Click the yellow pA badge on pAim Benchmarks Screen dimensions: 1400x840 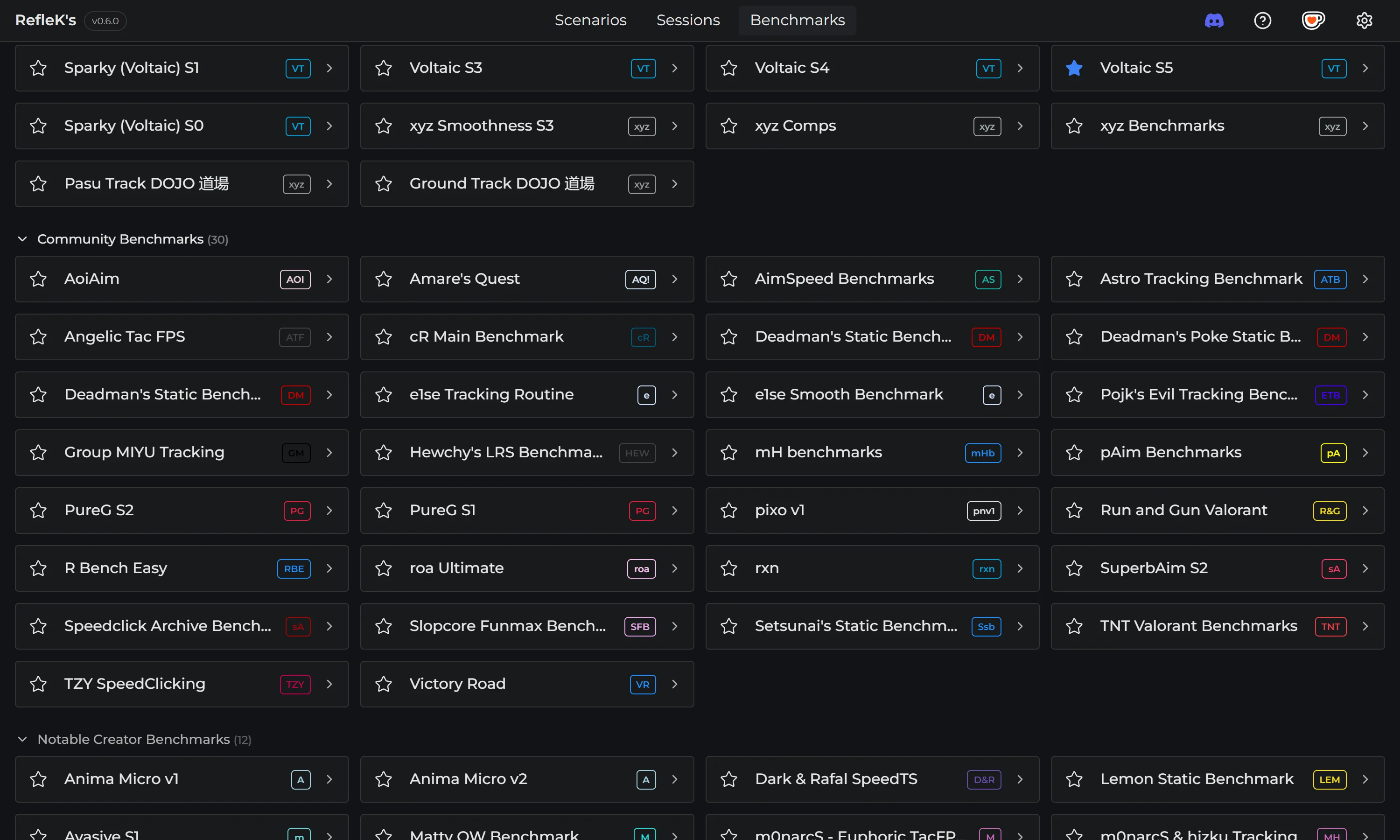(x=1333, y=454)
